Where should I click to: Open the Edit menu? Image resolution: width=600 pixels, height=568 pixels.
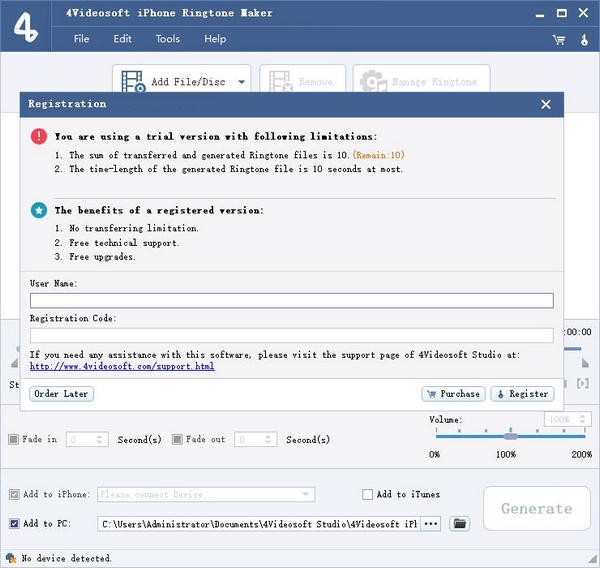(122, 39)
